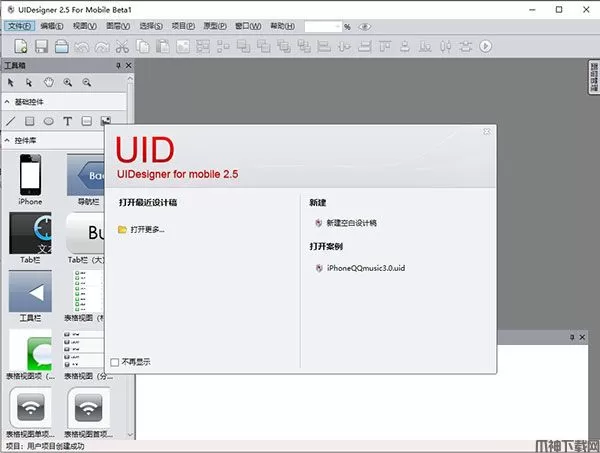Close the 工具箱 toolbox panel

129,66
